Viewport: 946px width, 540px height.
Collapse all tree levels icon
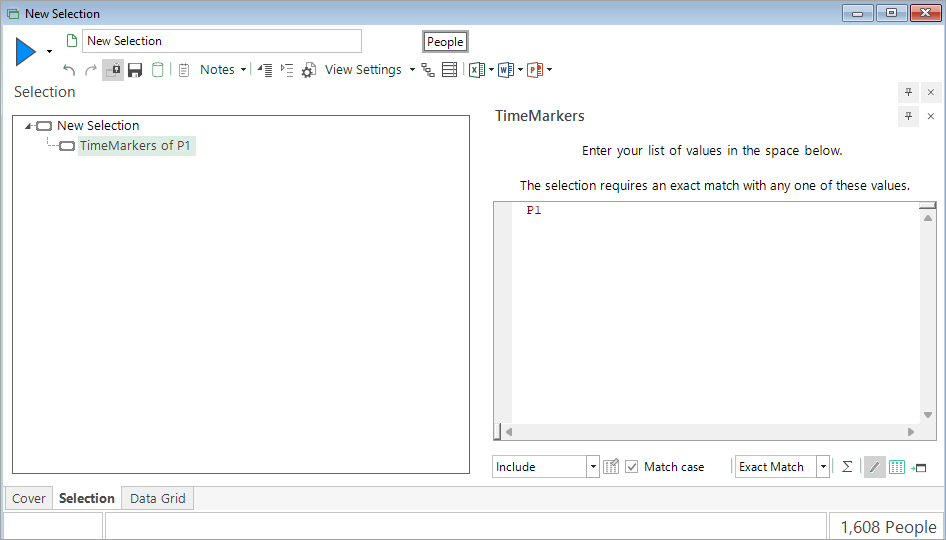[265, 70]
